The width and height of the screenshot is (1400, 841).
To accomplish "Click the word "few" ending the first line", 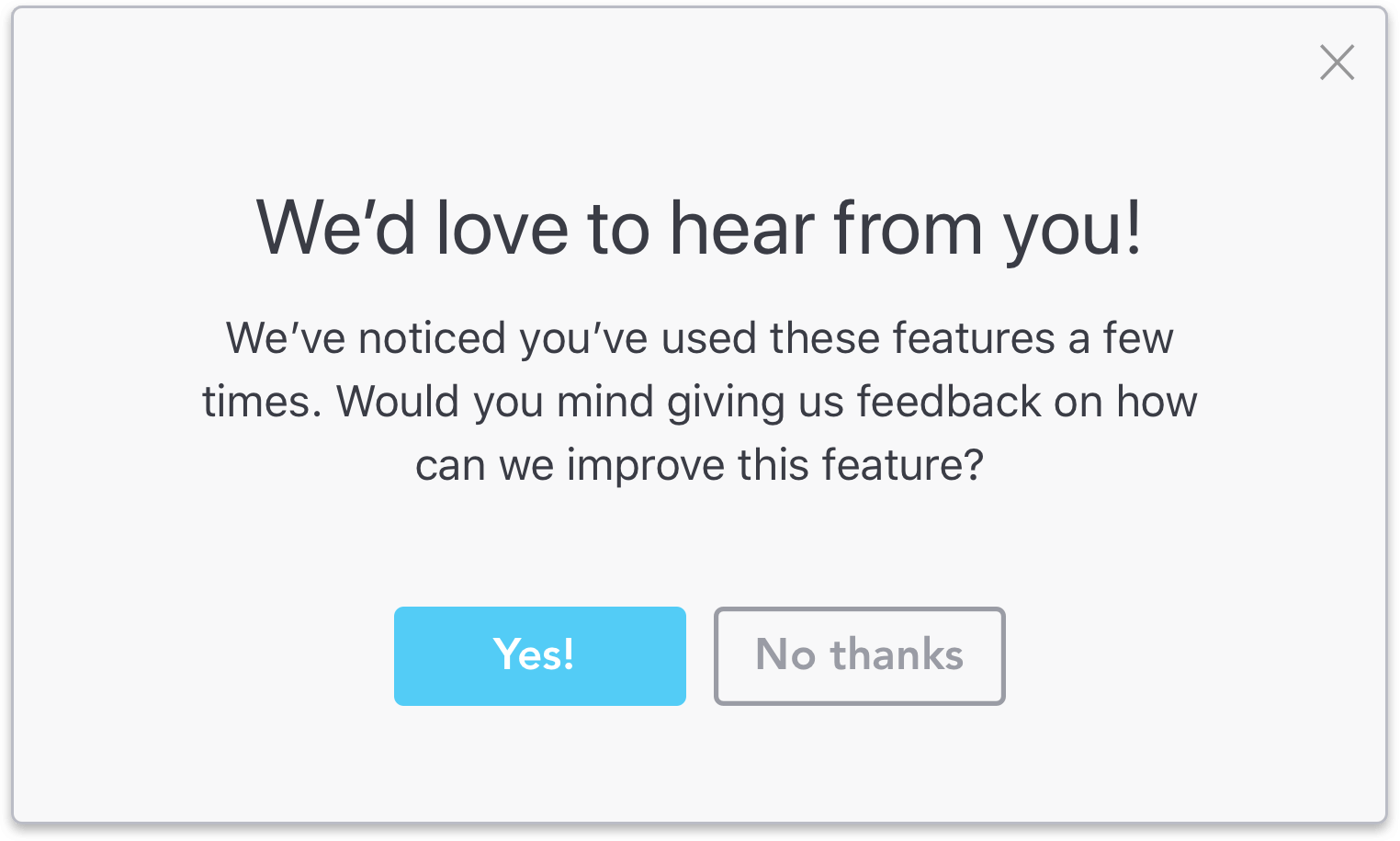I will point(1138,338).
